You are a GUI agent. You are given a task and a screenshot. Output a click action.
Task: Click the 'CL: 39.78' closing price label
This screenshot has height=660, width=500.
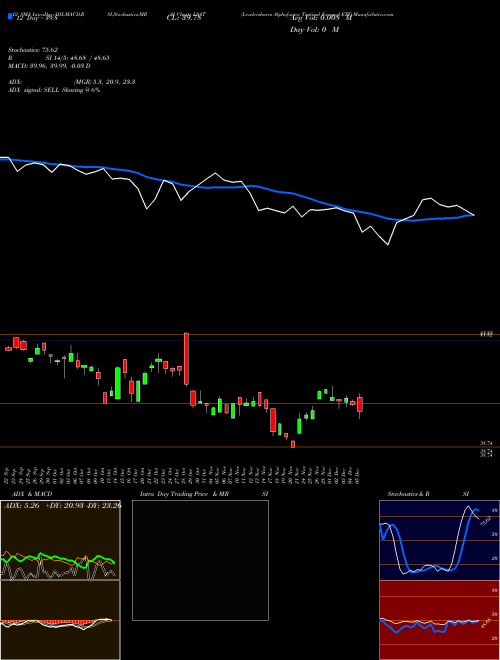pyautogui.click(x=184, y=19)
